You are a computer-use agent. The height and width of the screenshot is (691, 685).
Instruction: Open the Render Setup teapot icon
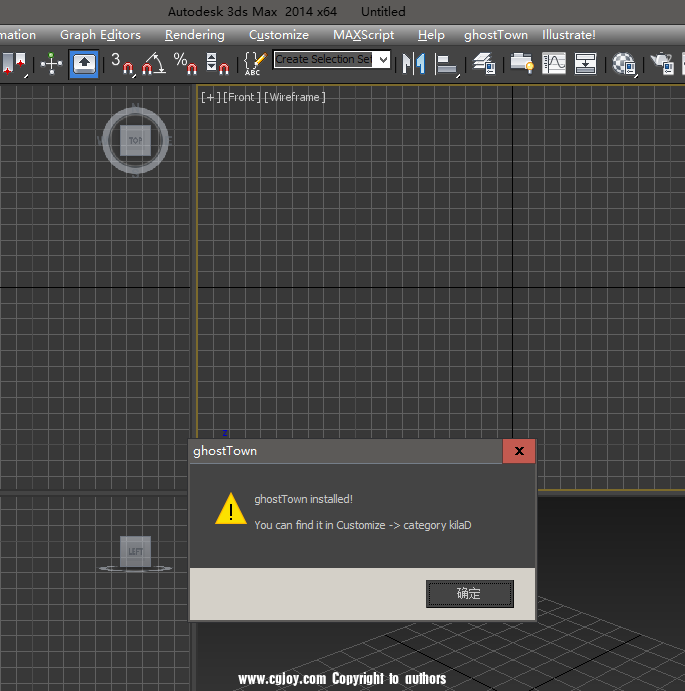662,64
